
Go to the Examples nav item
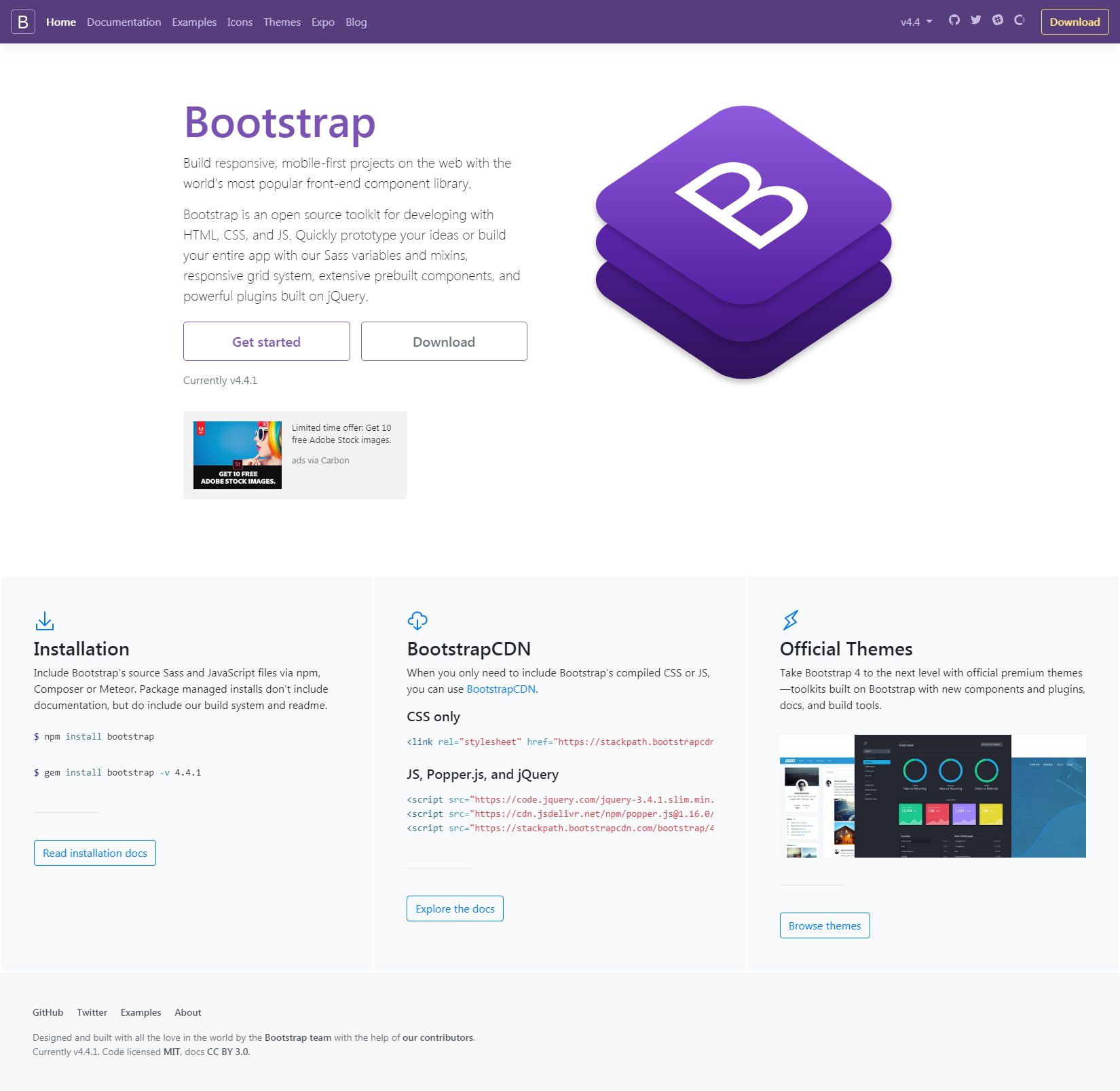tap(194, 22)
